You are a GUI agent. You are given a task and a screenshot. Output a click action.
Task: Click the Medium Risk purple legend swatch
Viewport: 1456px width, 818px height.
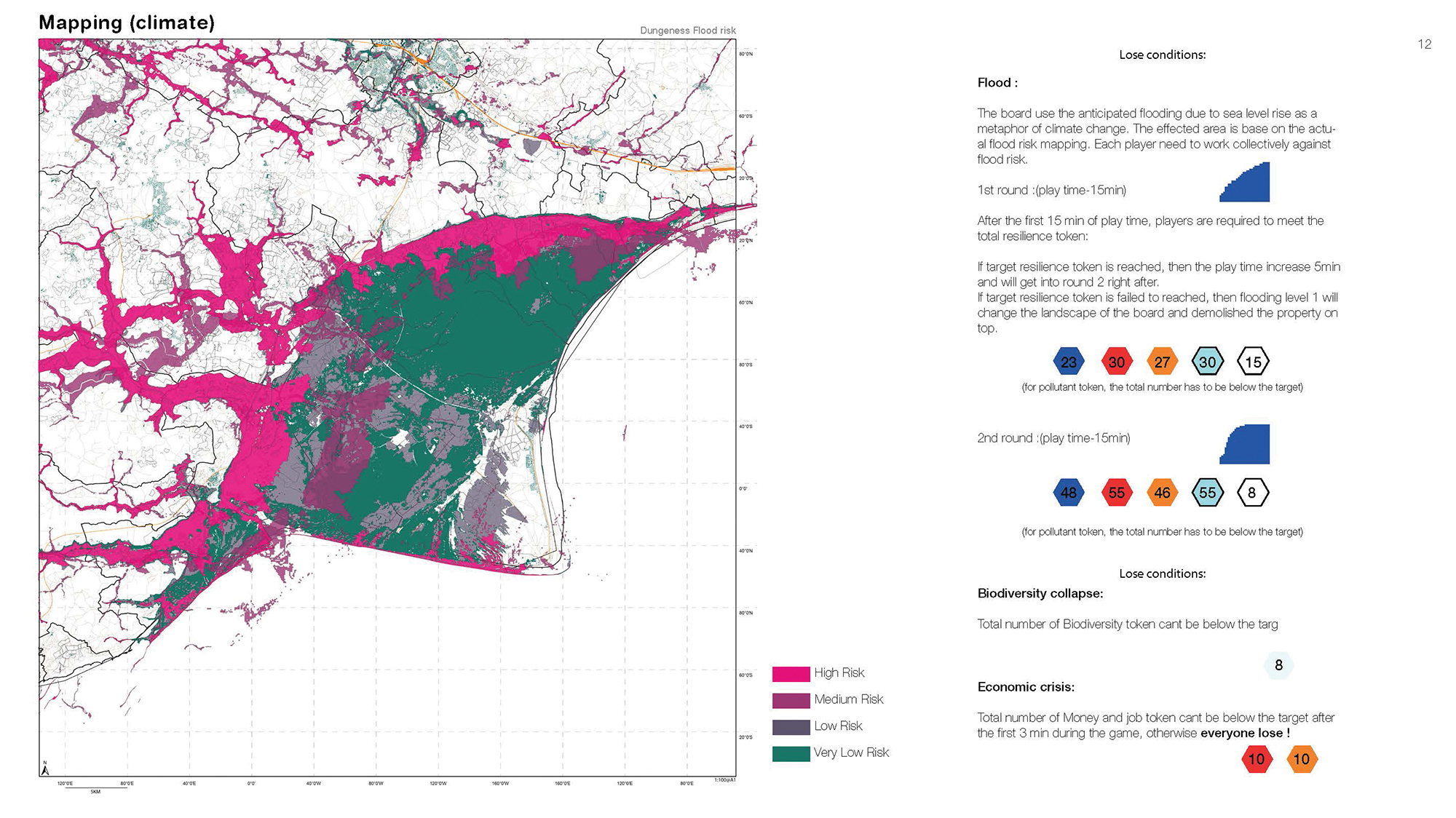click(791, 700)
